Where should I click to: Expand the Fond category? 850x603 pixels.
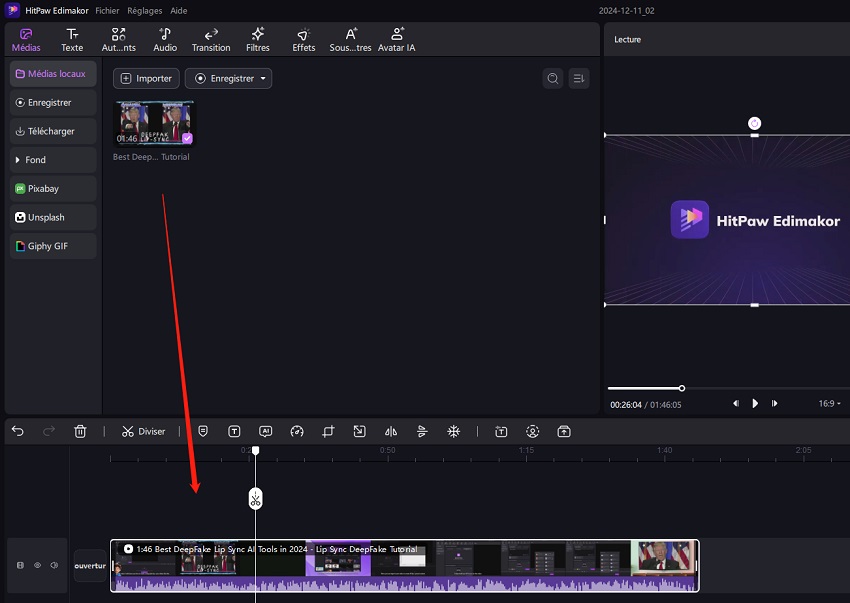click(x=53, y=160)
